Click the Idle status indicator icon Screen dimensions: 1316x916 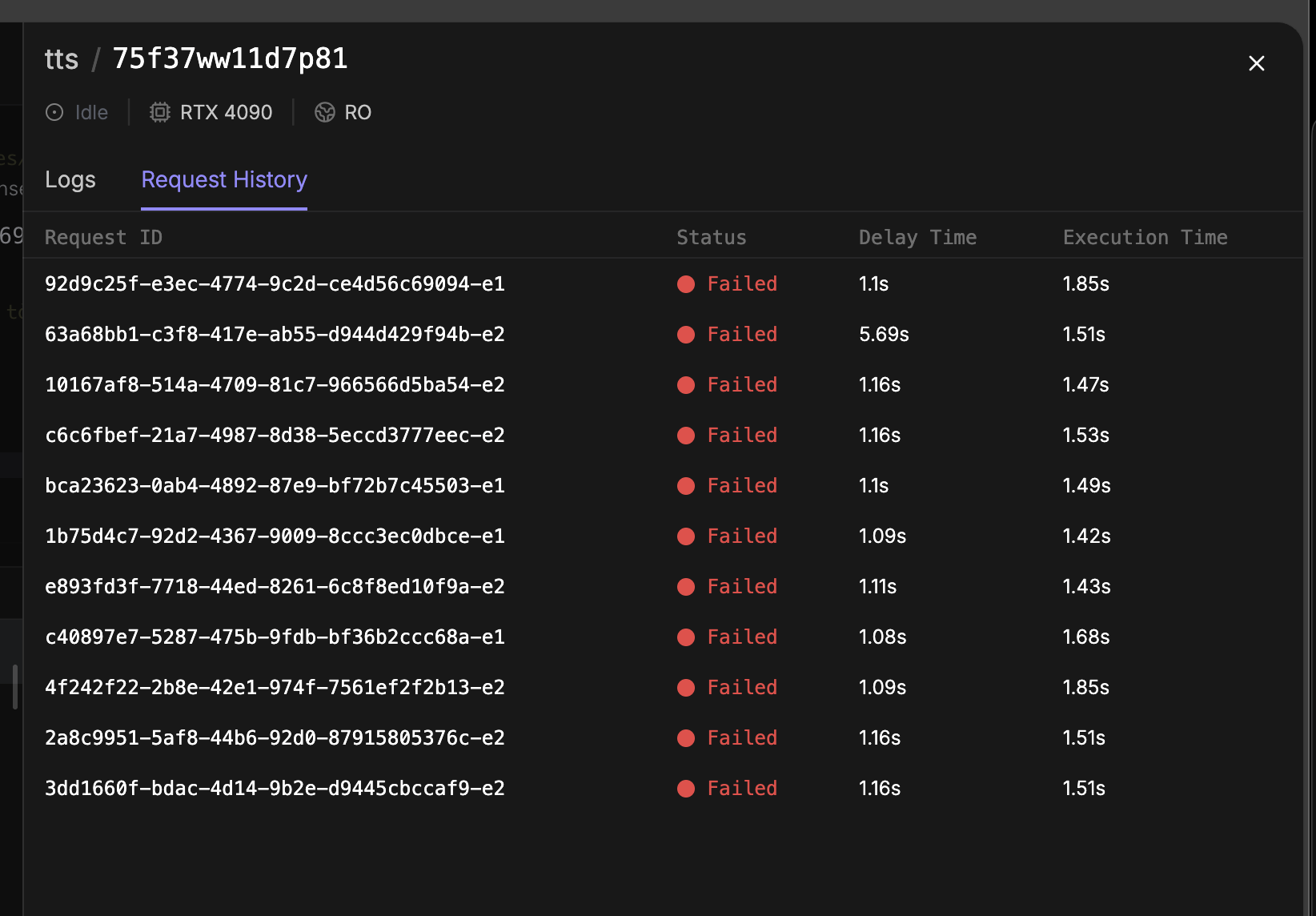pos(54,112)
